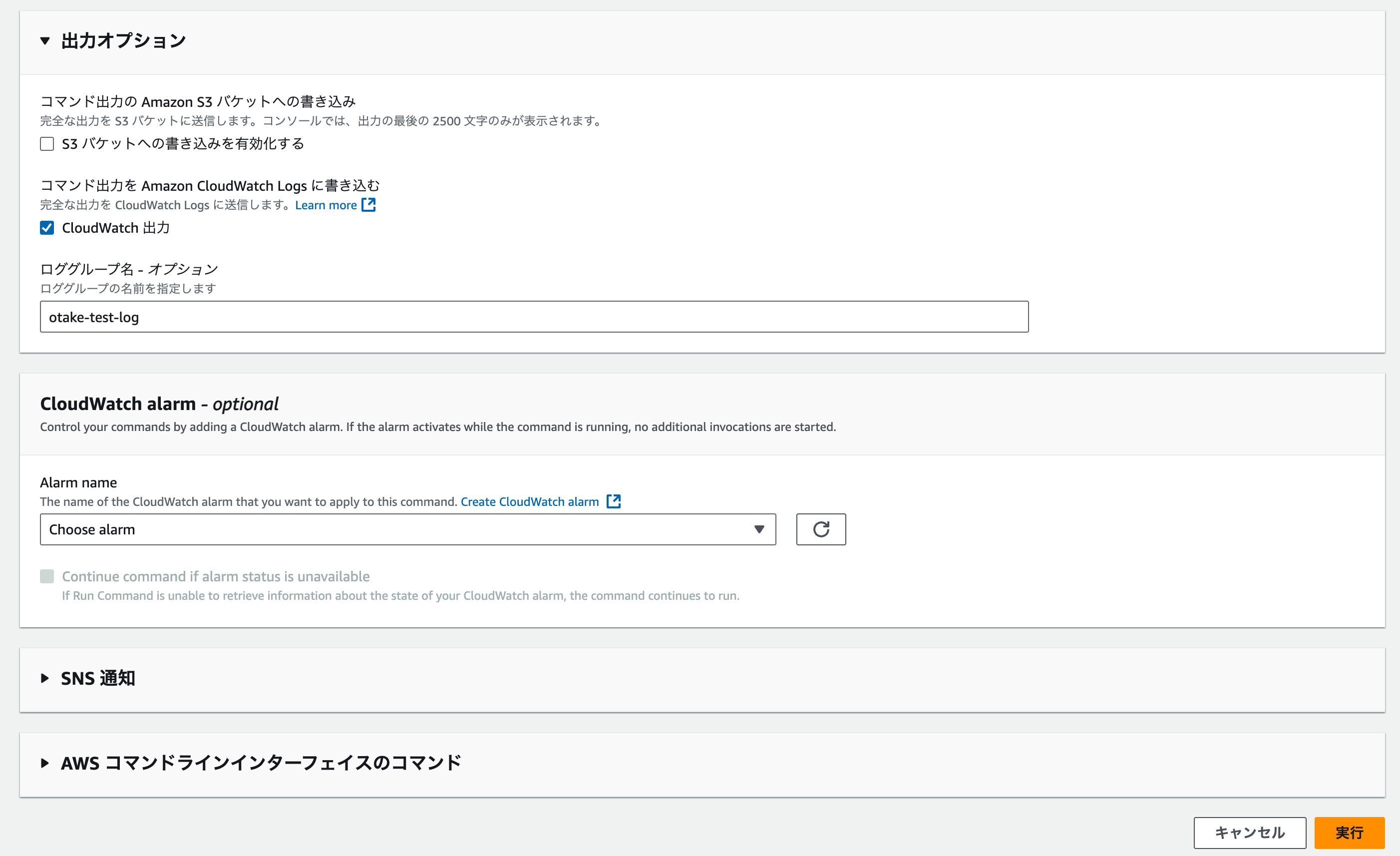The width and height of the screenshot is (1400, 856).
Task: Click the ロググループ名 - オプション label
Action: pyautogui.click(x=129, y=269)
